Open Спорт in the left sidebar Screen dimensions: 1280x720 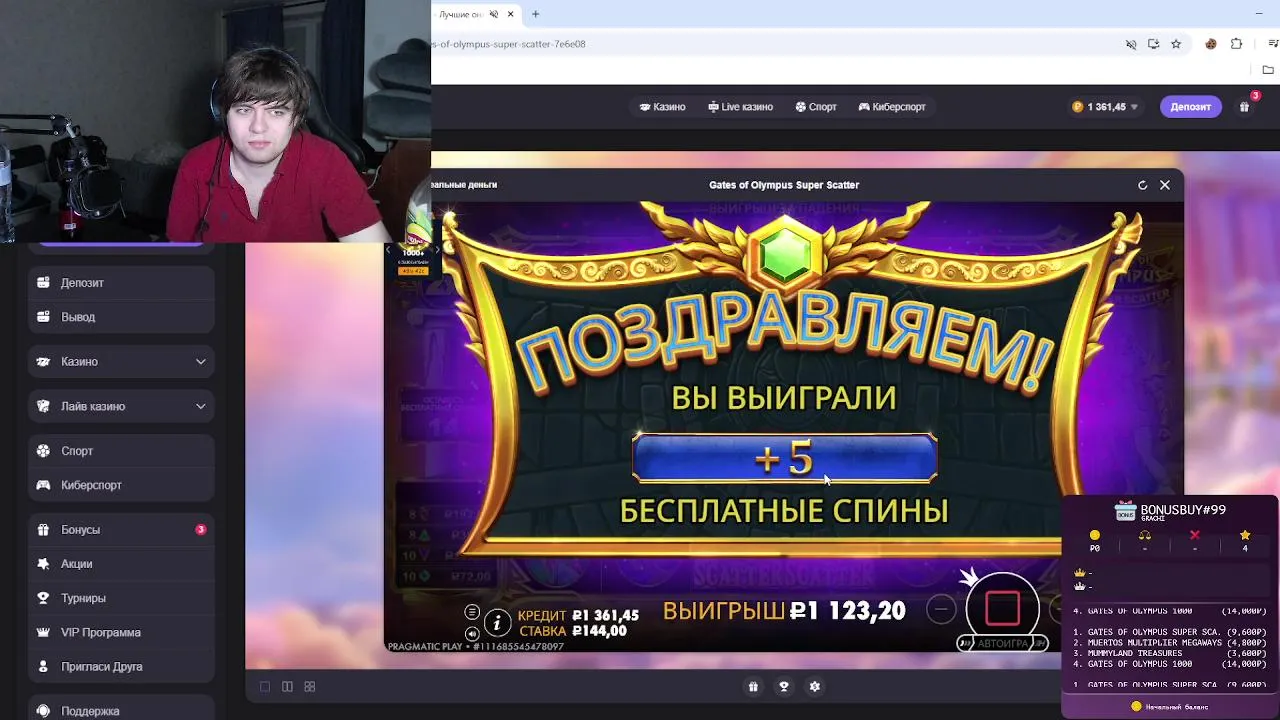pos(121,451)
